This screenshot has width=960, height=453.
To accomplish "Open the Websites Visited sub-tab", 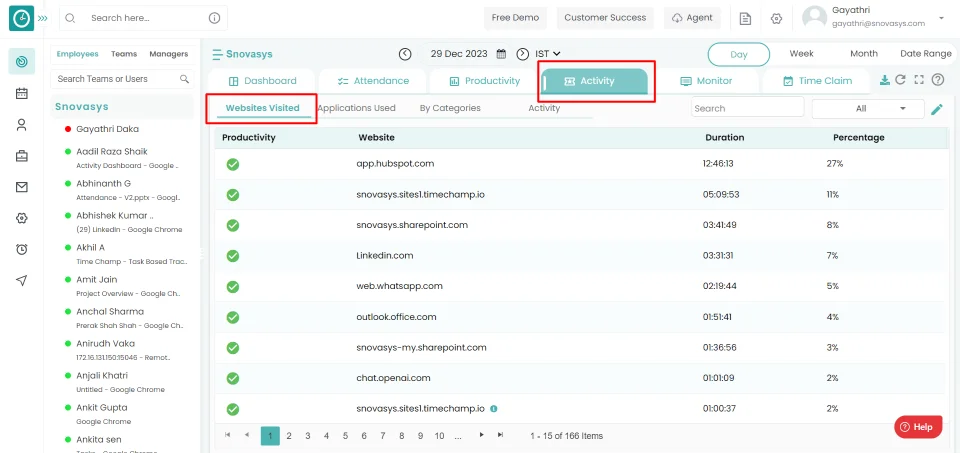I will coord(263,108).
